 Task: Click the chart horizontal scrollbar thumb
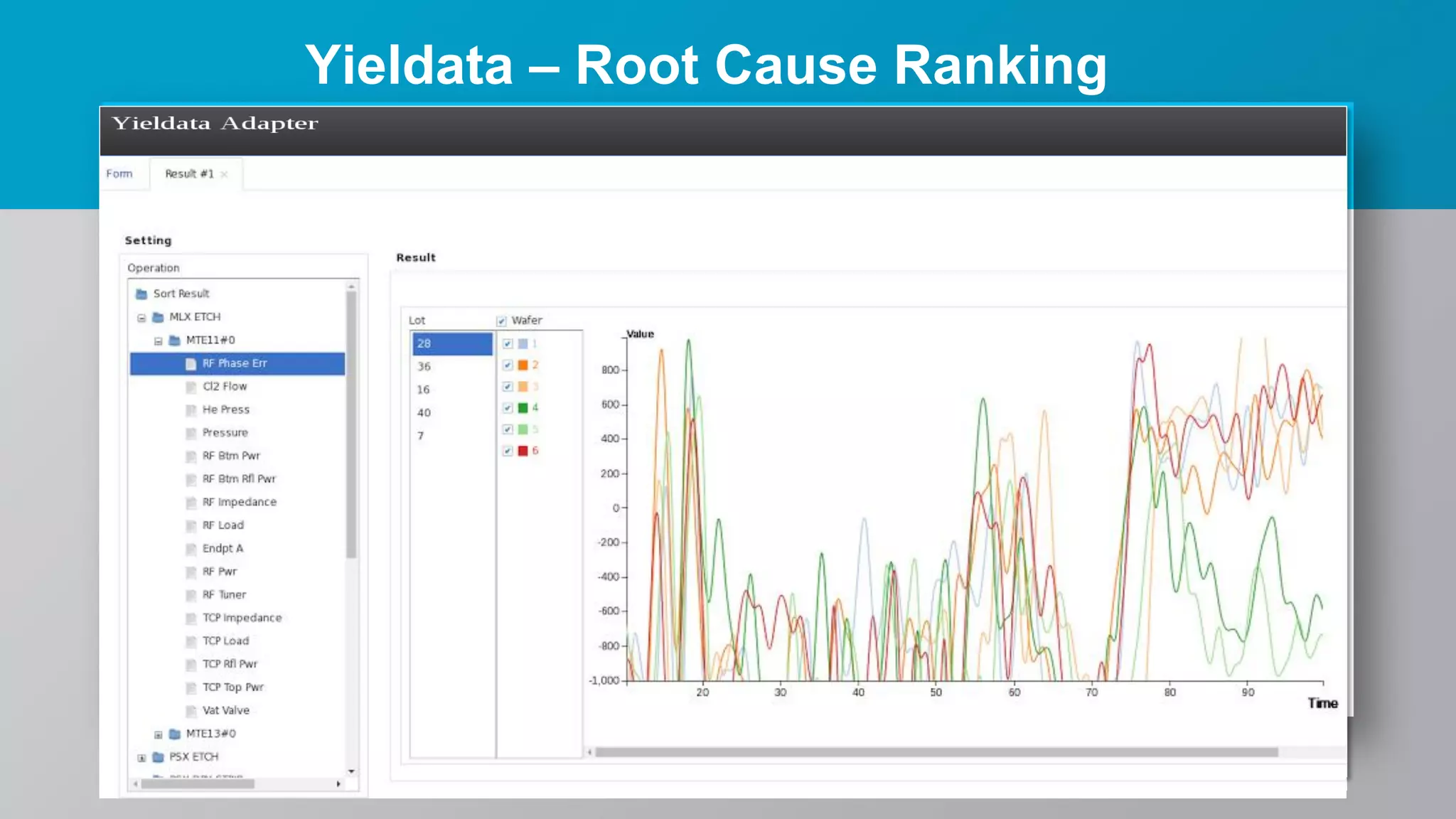click(x=936, y=752)
